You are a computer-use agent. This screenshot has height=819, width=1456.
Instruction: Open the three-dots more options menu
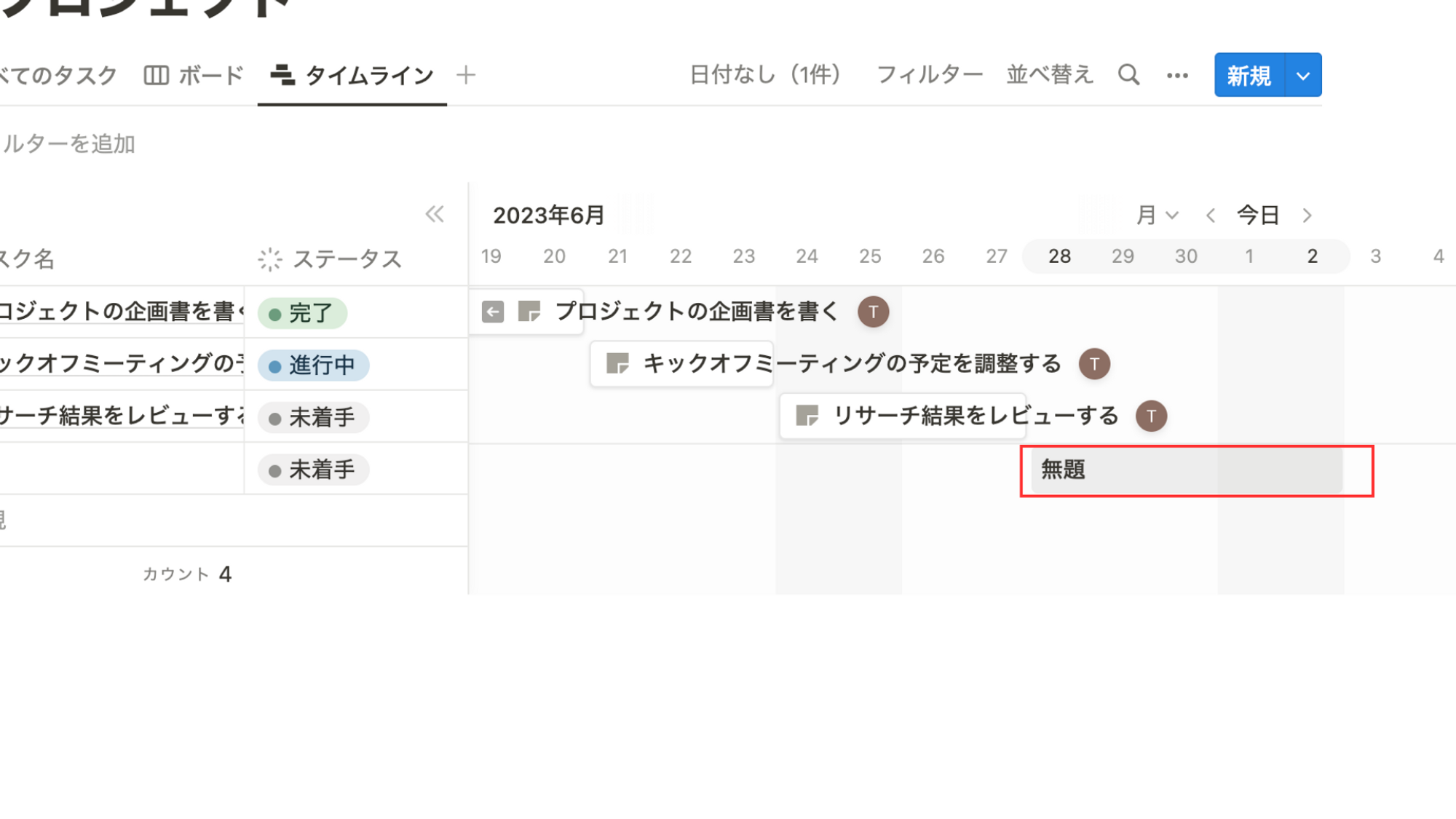[x=1177, y=76]
